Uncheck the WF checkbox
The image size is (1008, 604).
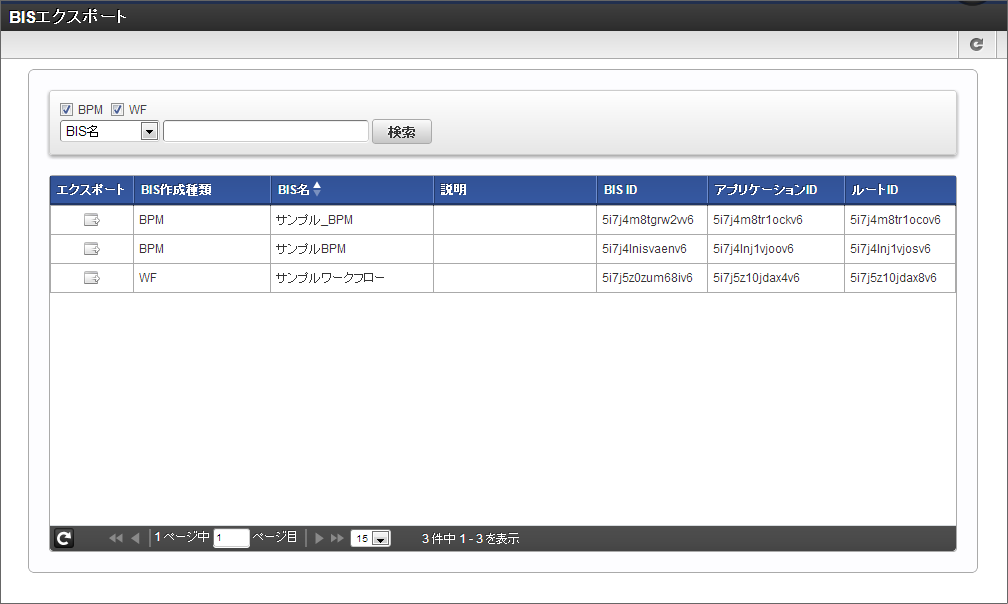pos(117,110)
